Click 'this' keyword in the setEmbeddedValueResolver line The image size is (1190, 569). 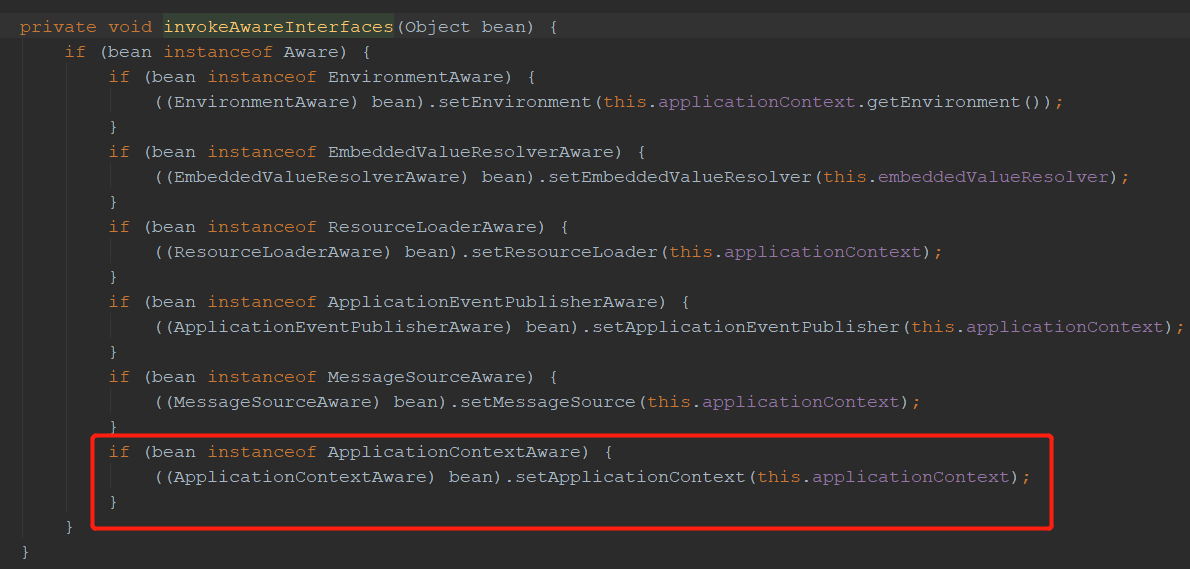844,178
